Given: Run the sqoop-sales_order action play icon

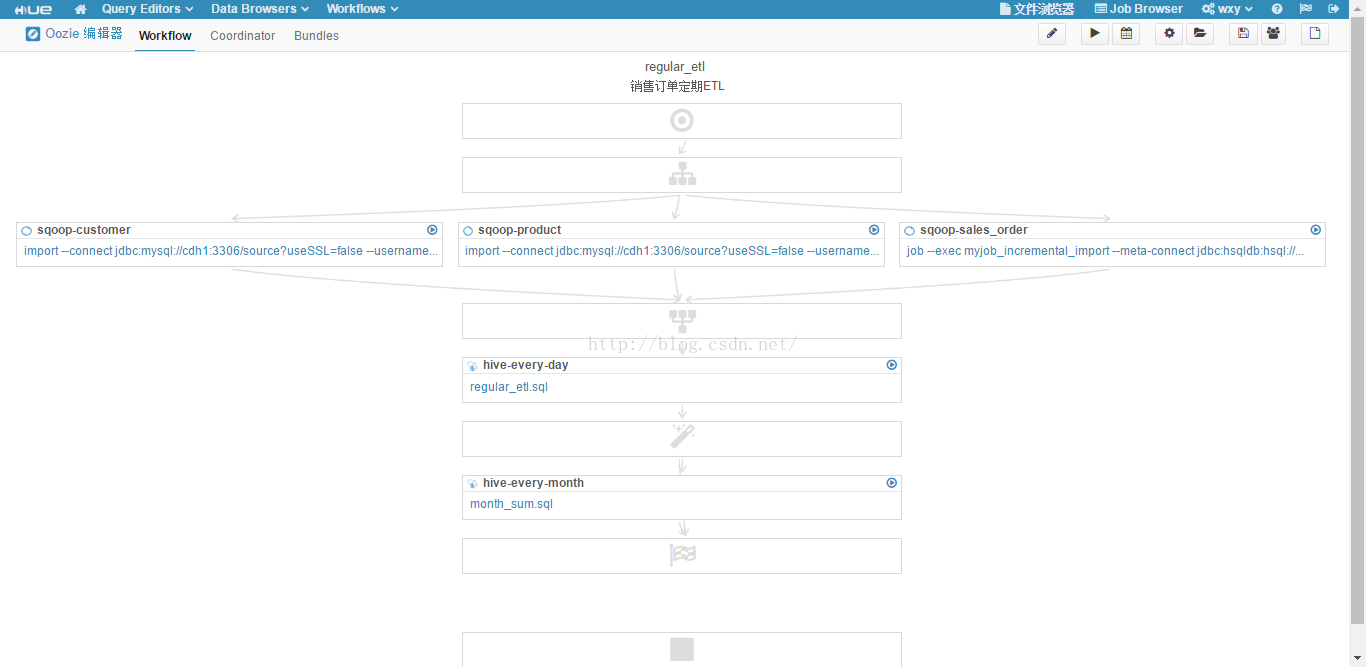Looking at the screenshot, I should pyautogui.click(x=1316, y=230).
